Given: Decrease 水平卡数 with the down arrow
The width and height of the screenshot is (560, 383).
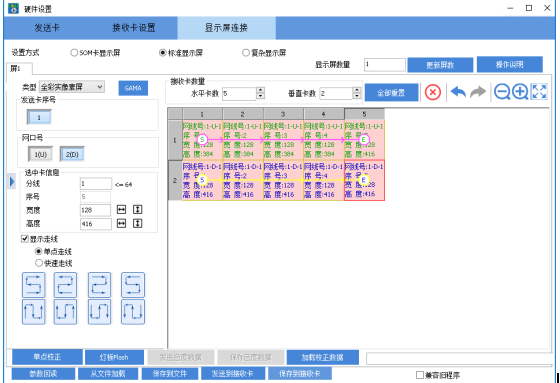Looking at the screenshot, I should [x=261, y=96].
